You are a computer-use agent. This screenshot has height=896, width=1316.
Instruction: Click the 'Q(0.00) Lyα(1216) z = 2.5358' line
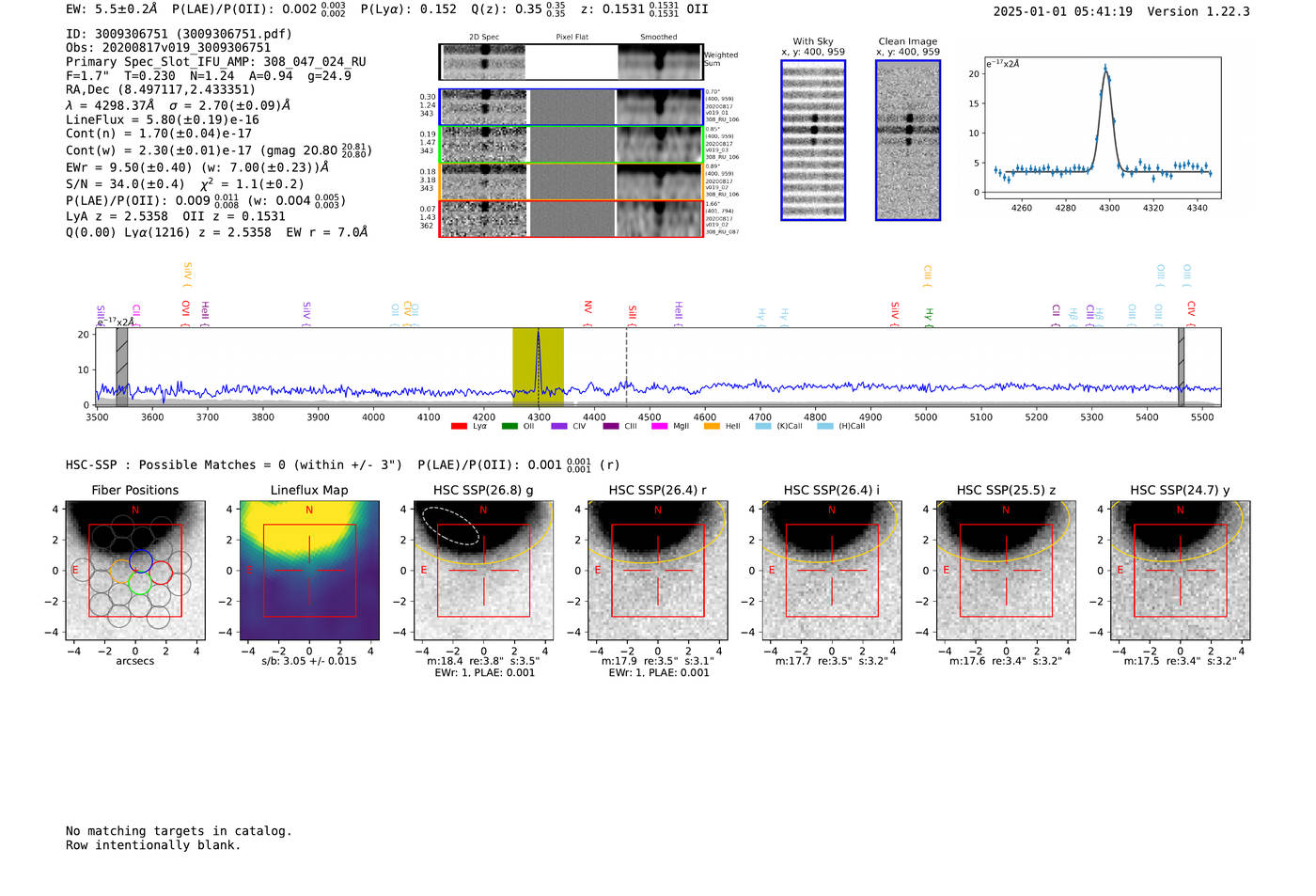point(217,232)
